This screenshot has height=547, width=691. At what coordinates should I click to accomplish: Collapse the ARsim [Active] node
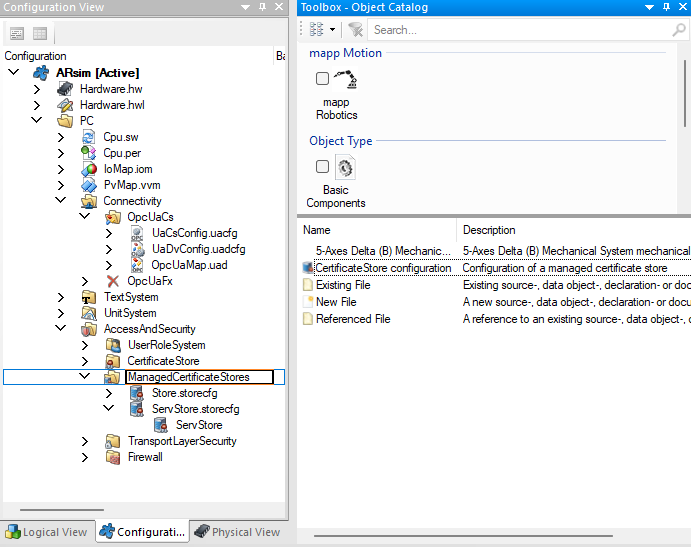pos(14,72)
